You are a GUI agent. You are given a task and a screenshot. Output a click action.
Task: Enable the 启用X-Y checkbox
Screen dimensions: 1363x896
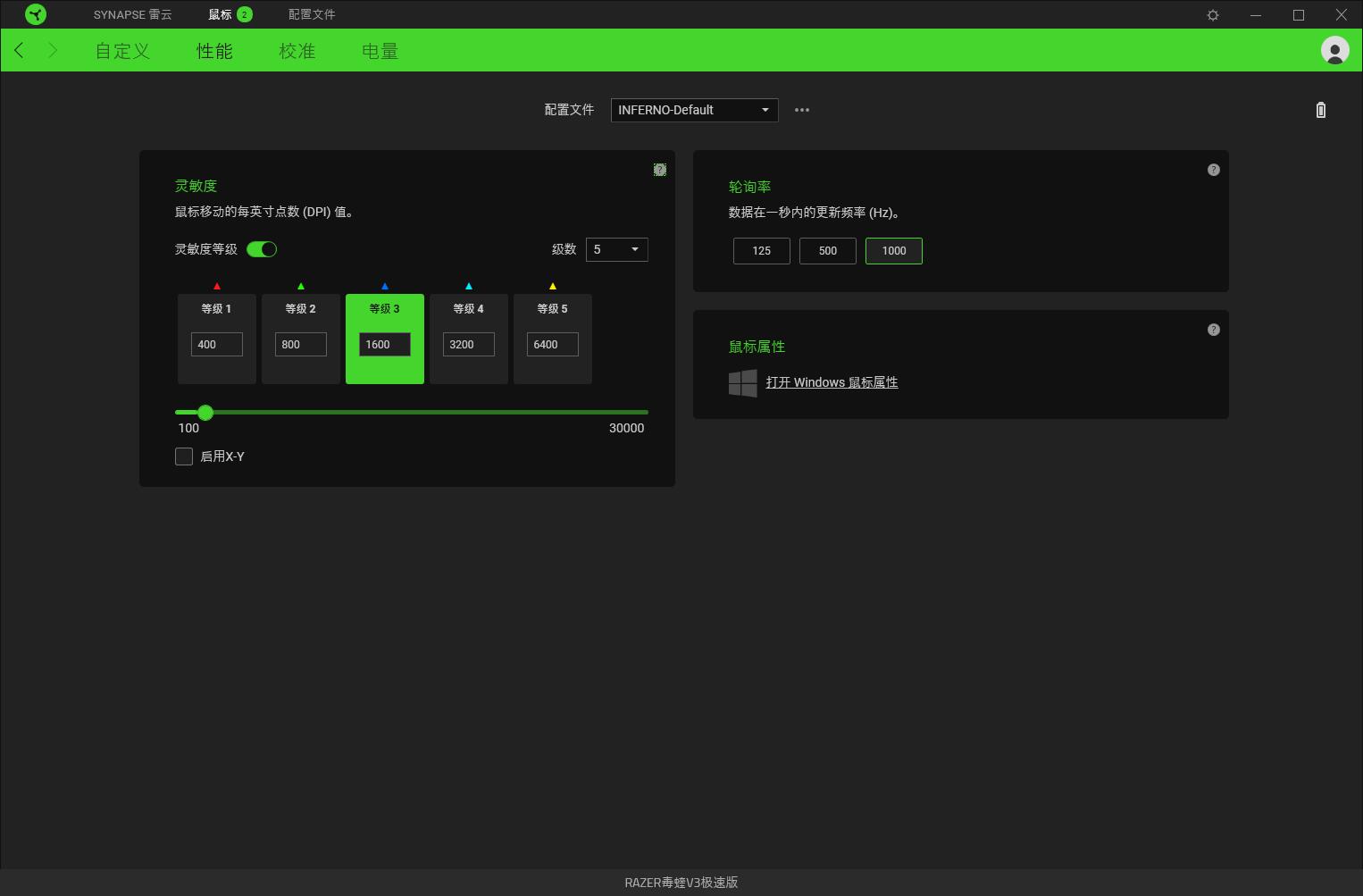(x=184, y=456)
